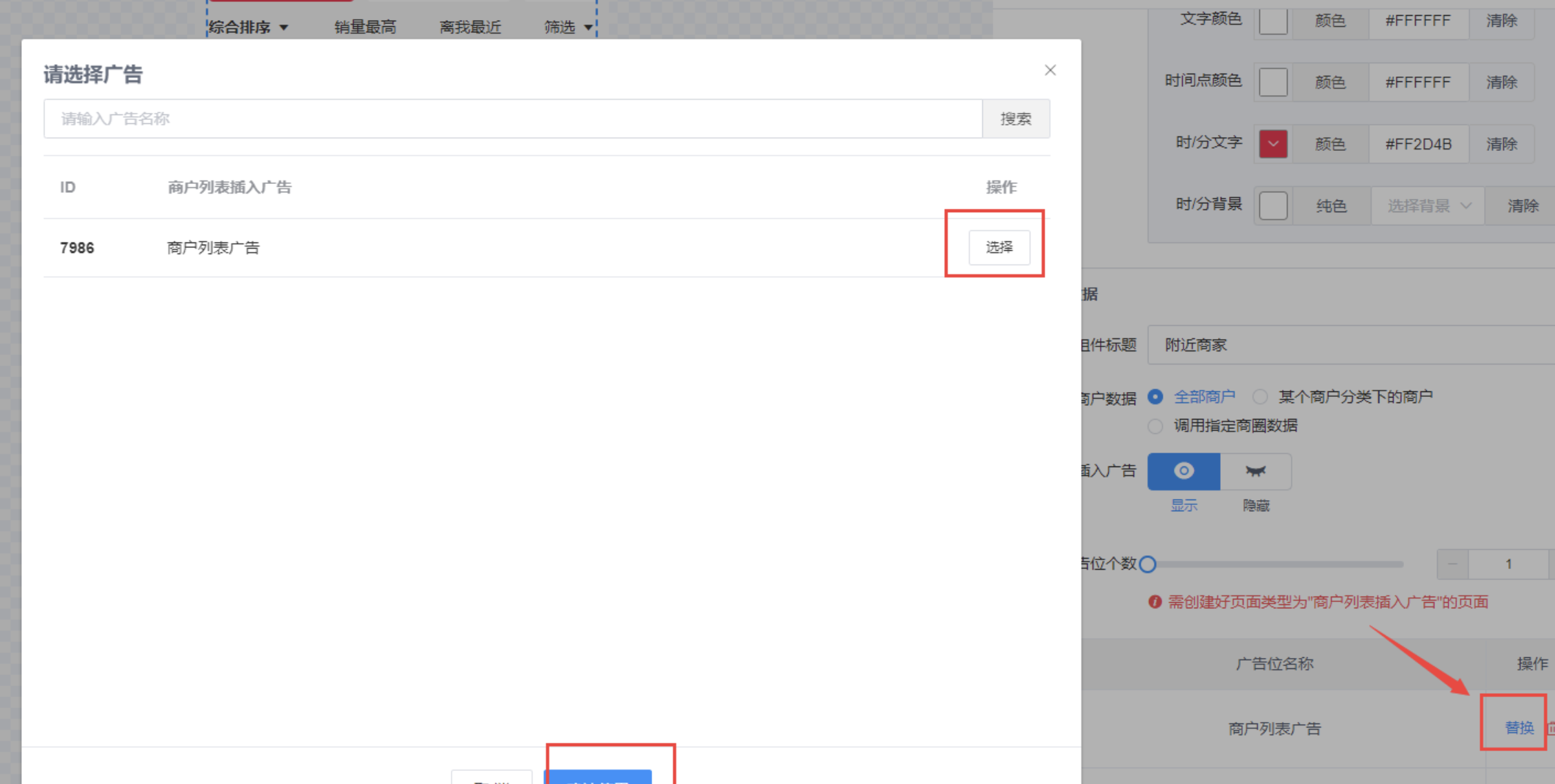This screenshot has width=1555, height=784.
Task: Click the 广告位名称 column header
Action: [x=1274, y=663]
